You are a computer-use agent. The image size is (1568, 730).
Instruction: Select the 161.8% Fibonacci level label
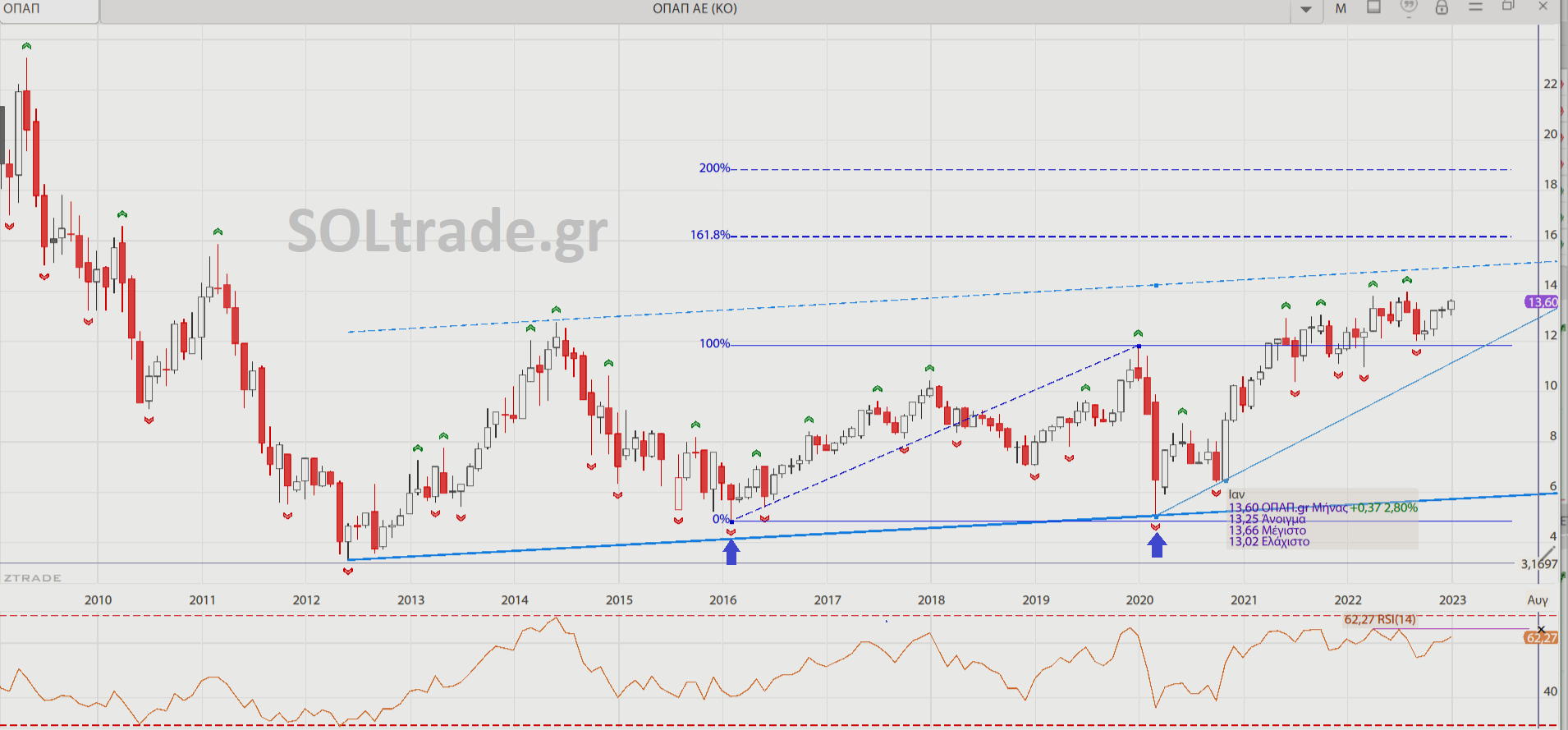709,235
